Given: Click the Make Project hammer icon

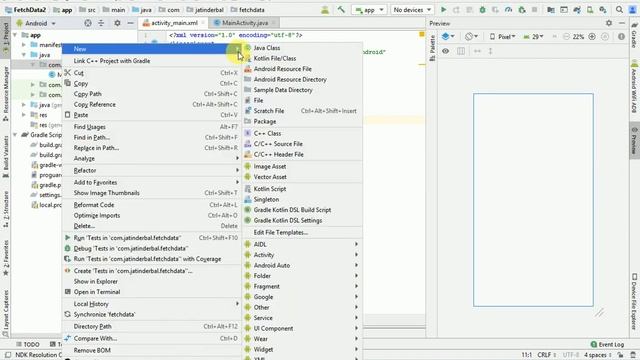Looking at the screenshot, I should pos(341,9).
